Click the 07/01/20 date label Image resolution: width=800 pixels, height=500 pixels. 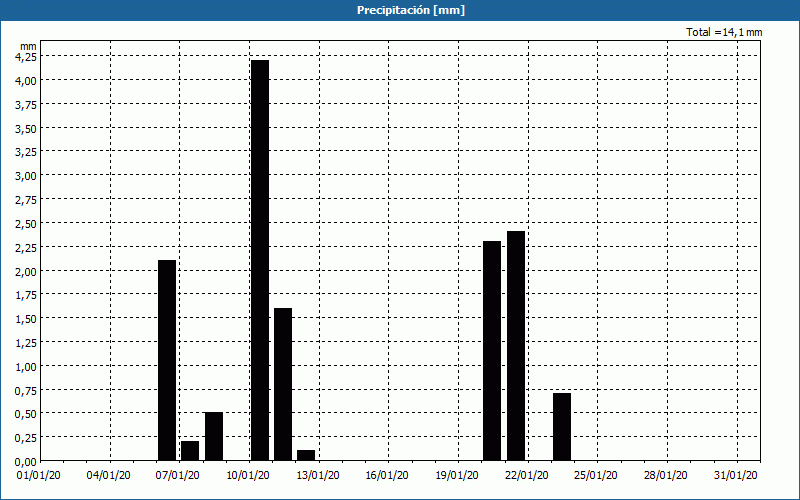(x=178, y=476)
